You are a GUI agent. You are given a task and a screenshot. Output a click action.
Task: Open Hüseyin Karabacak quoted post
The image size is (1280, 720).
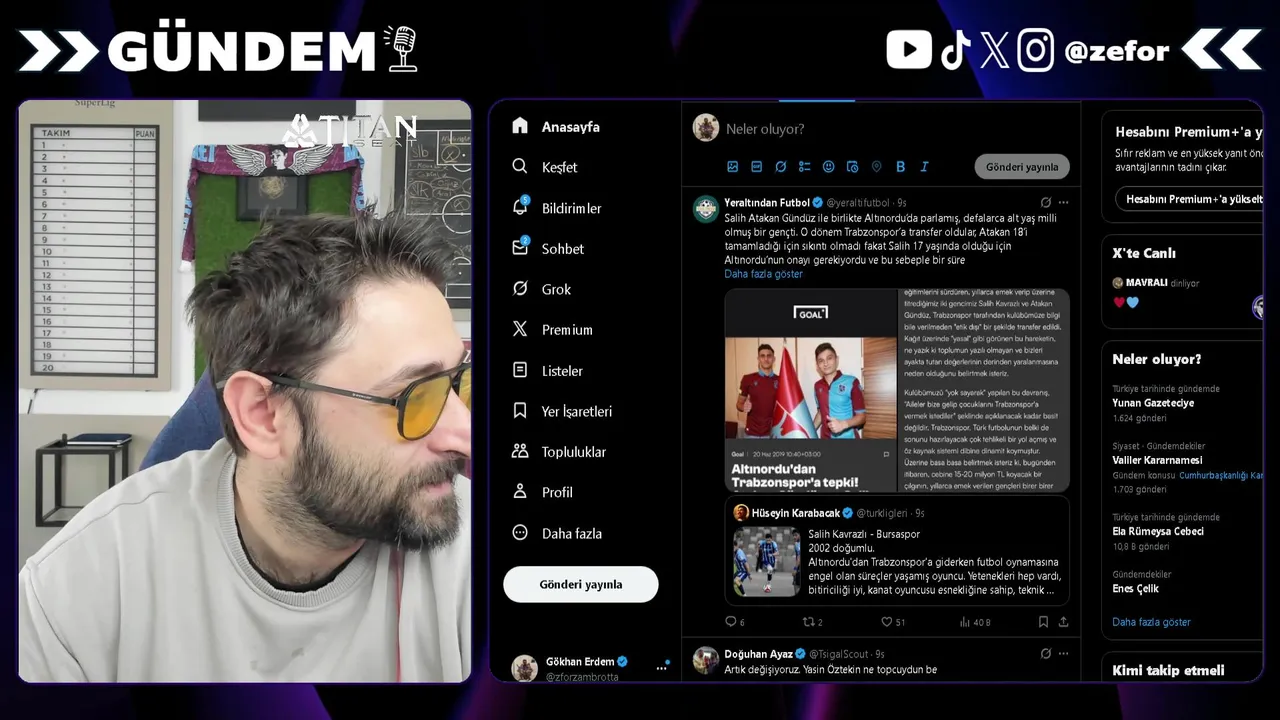(897, 551)
